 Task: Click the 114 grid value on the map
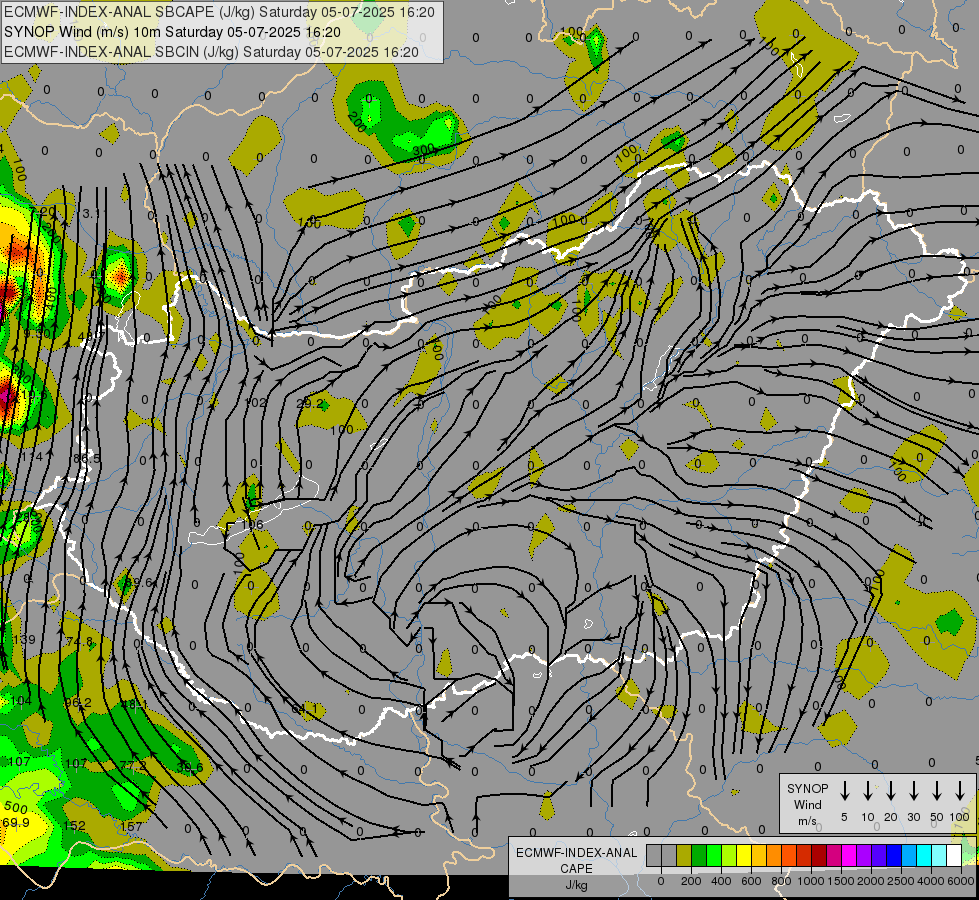[32, 457]
